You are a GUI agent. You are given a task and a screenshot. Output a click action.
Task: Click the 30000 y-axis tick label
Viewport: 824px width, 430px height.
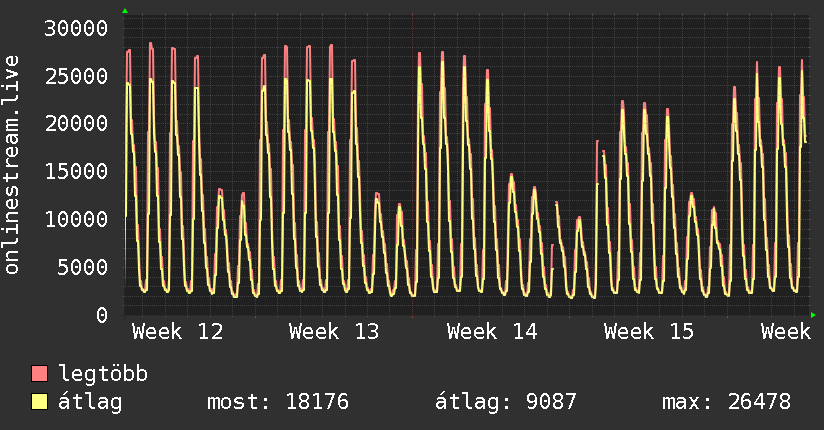[x=78, y=28]
